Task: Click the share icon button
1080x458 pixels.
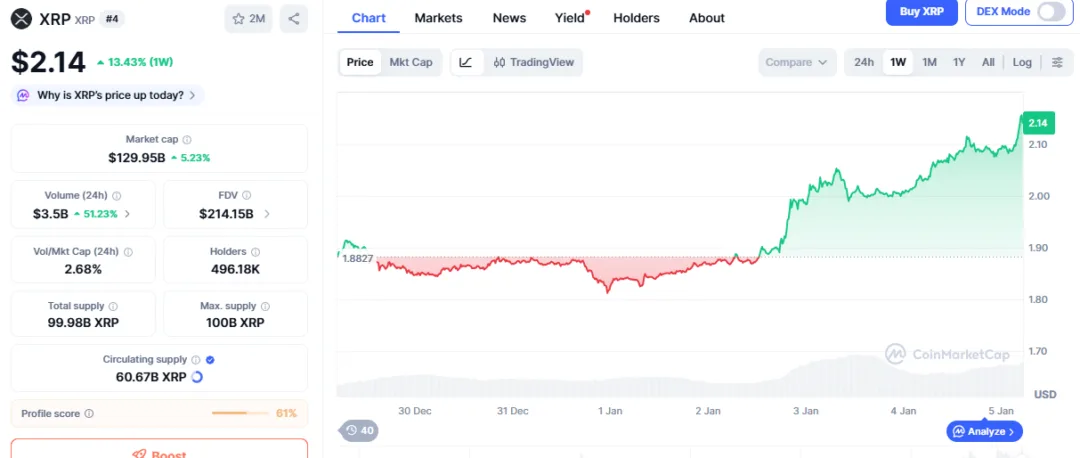Action: click(293, 18)
